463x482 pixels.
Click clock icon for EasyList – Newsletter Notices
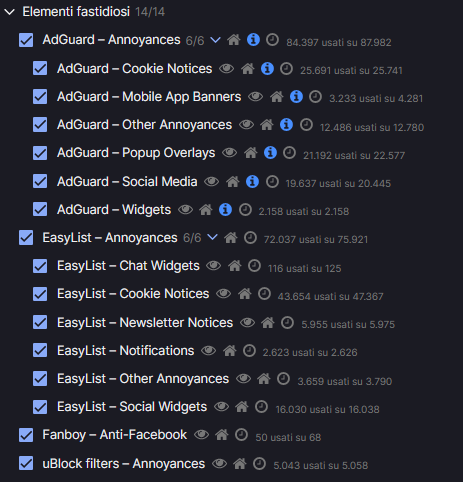tap(287, 322)
